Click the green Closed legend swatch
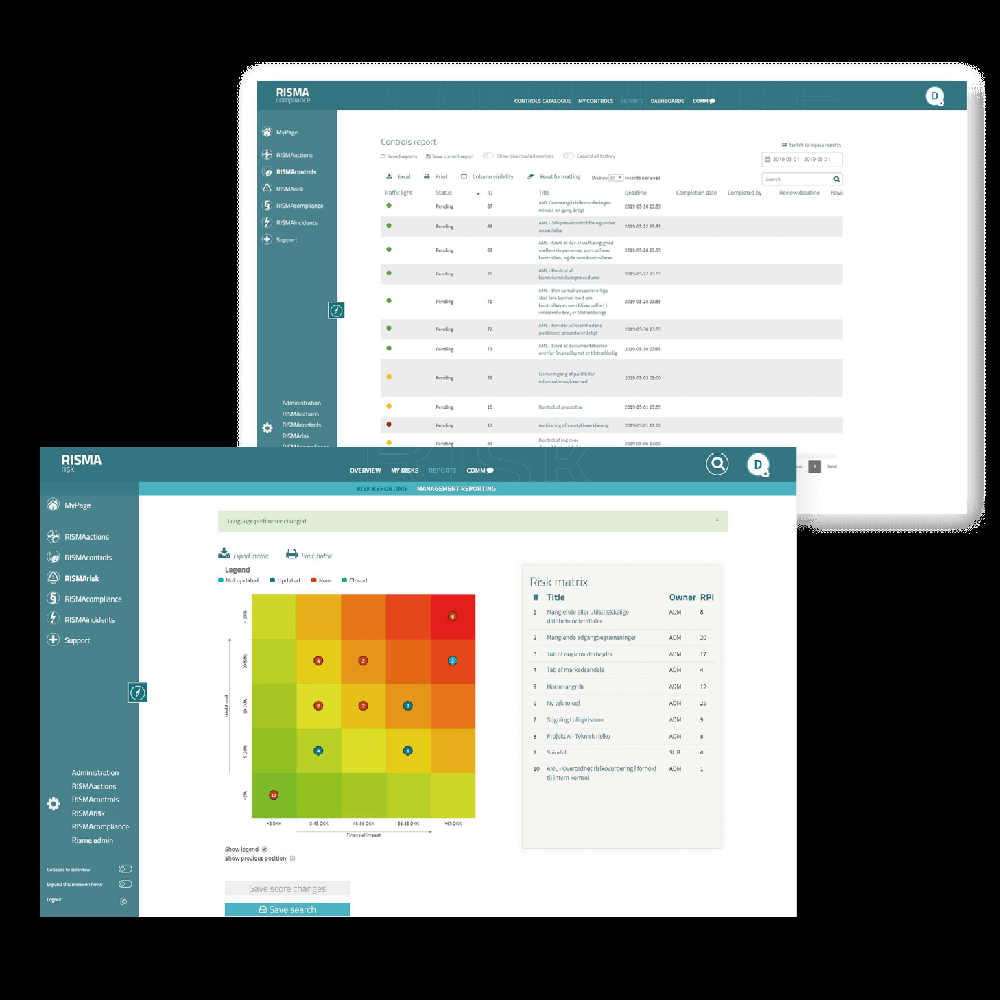Viewport: 1000px width, 1000px height. (x=344, y=580)
